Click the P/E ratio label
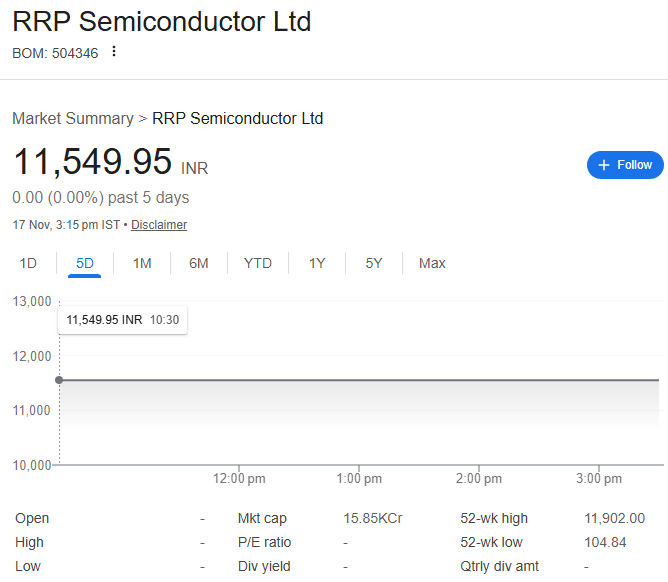The width and height of the screenshot is (668, 582). [264, 542]
